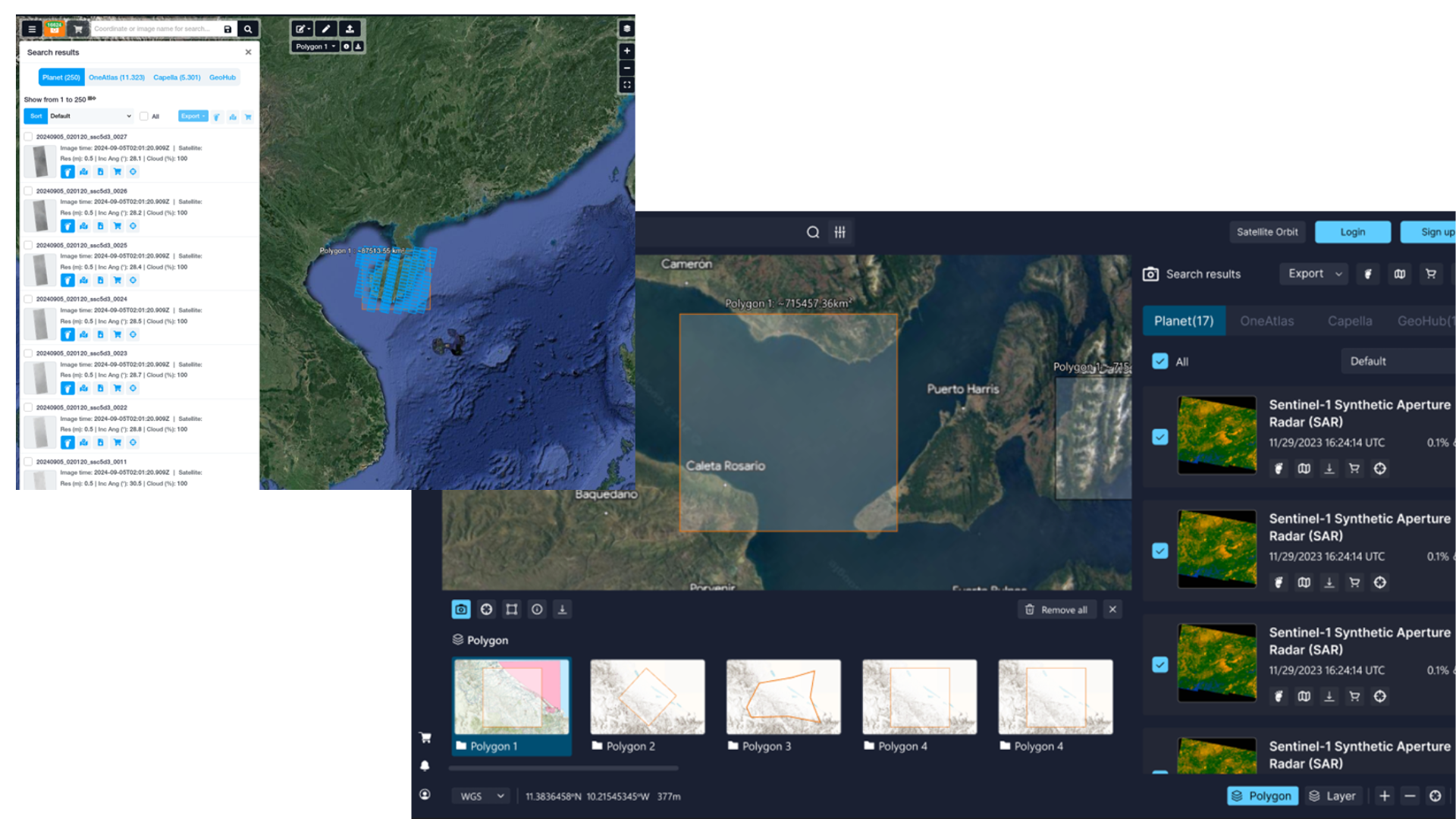Open light-blue Export dropdown in light window
Image resolution: width=1456 pixels, height=819 pixels.
pyautogui.click(x=193, y=116)
